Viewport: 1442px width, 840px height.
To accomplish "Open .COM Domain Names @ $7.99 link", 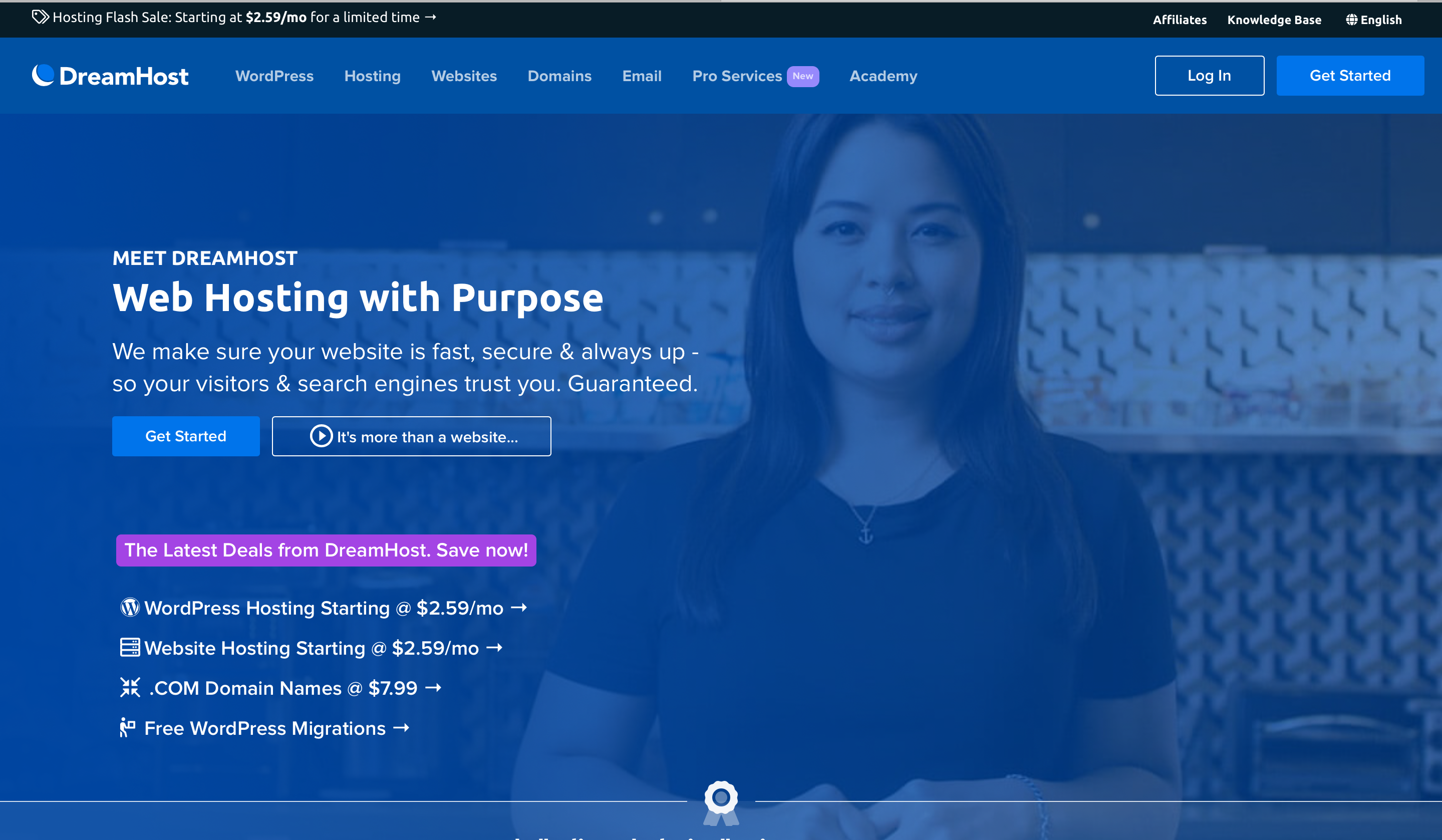I will pos(280,687).
